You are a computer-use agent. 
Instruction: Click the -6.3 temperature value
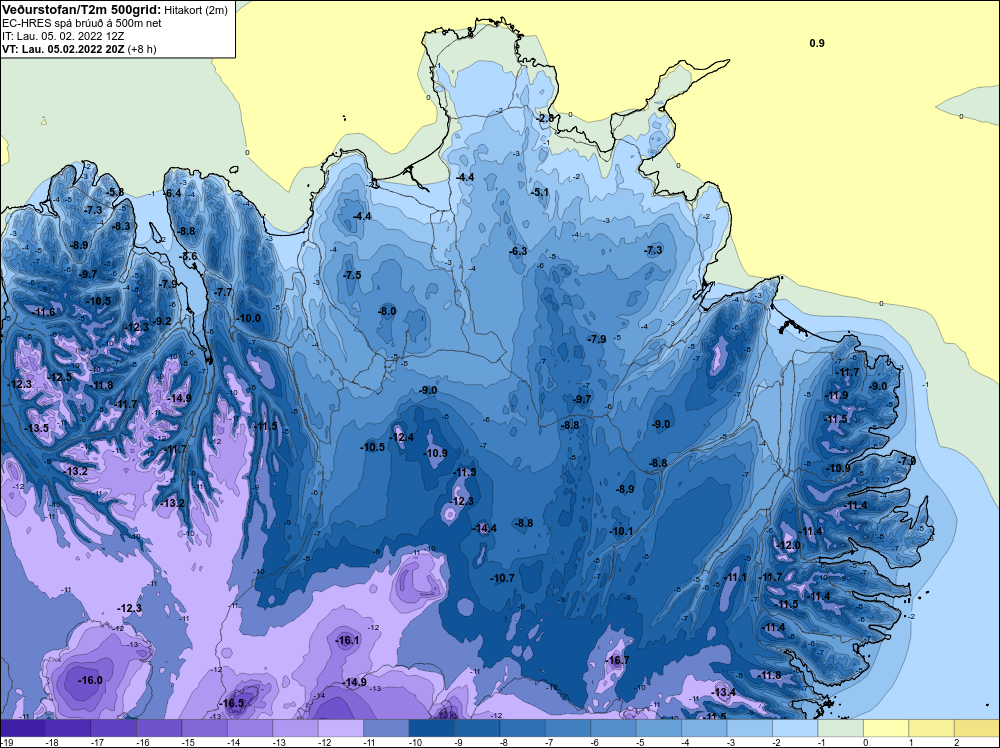tap(518, 251)
